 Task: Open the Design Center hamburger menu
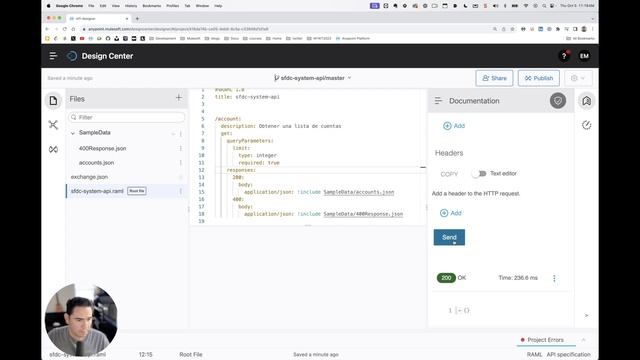(x=53, y=56)
